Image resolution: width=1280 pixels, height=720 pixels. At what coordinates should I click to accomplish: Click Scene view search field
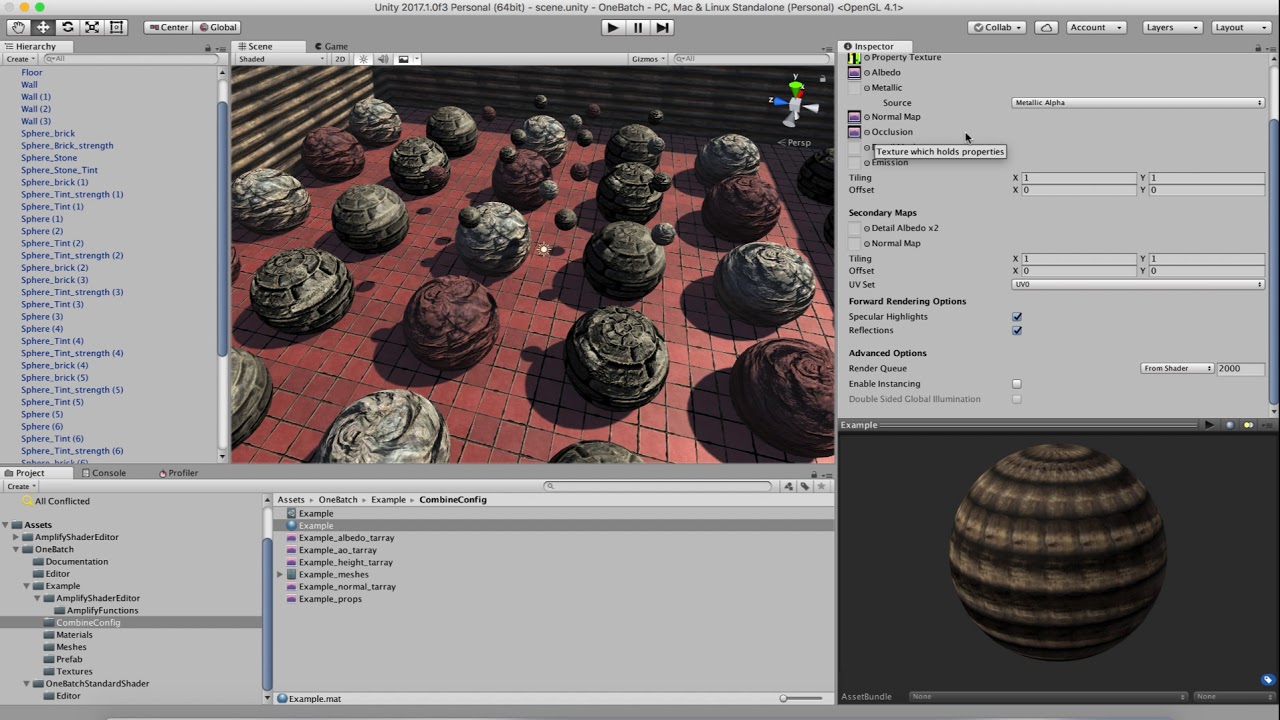750,59
